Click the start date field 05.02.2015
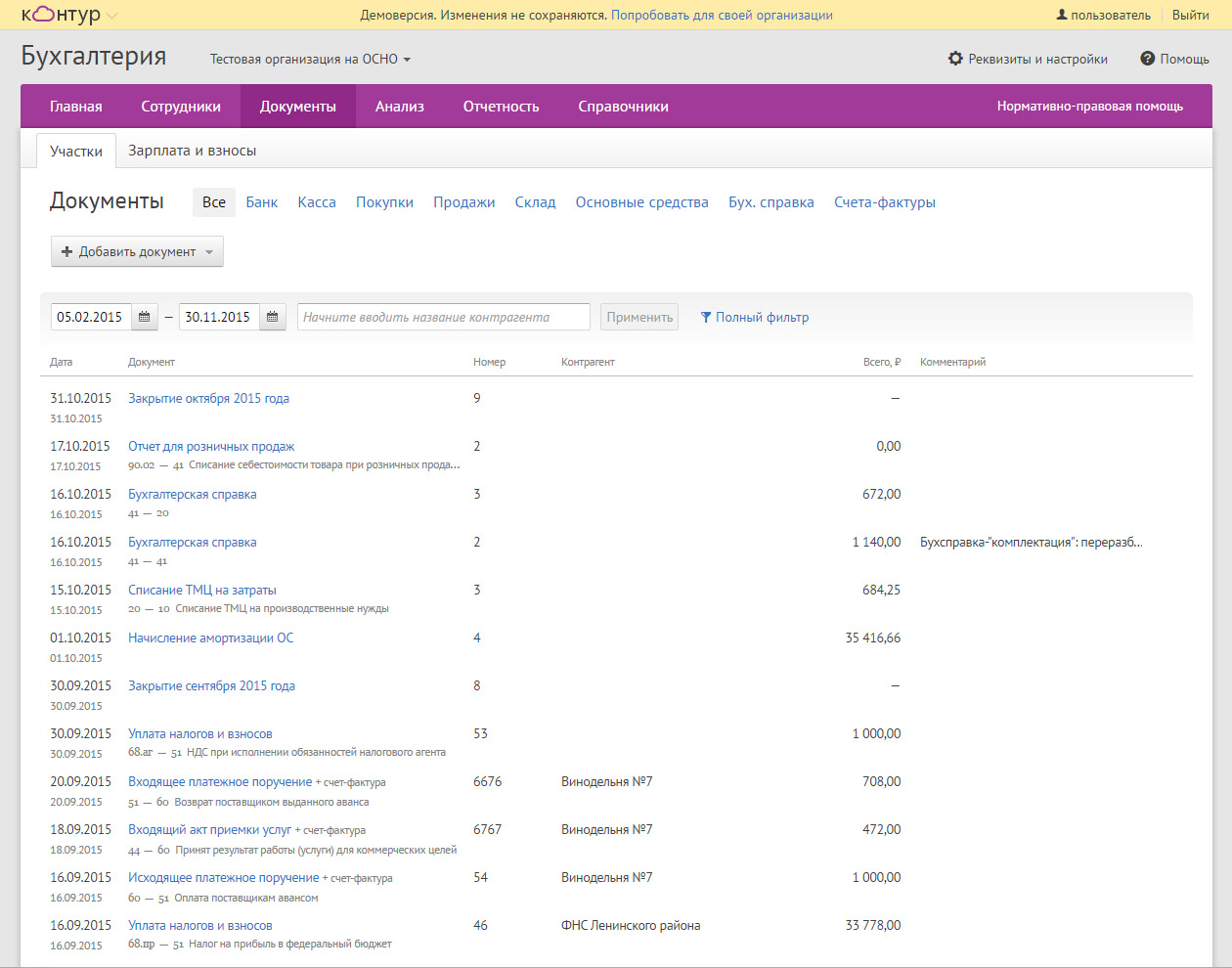 (90, 317)
